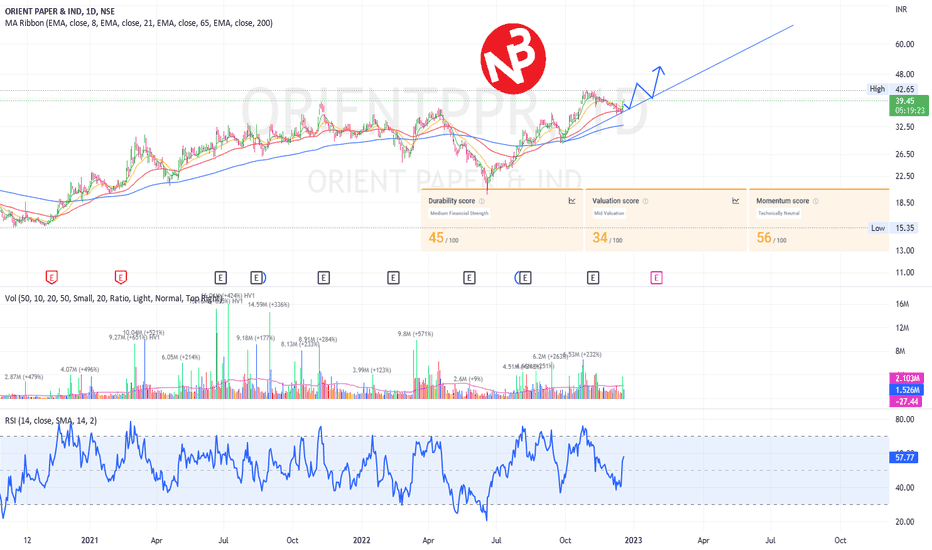The width and height of the screenshot is (932, 550).
Task: Open info icon beside Durability score
Action: [x=481, y=202]
